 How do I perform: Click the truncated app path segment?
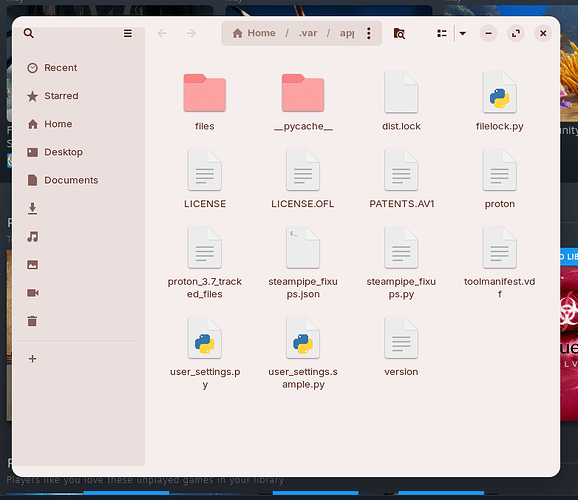pyautogui.click(x=347, y=34)
